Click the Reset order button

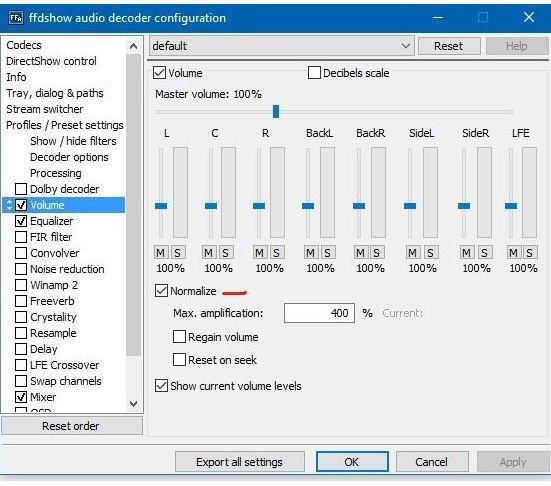[72, 426]
